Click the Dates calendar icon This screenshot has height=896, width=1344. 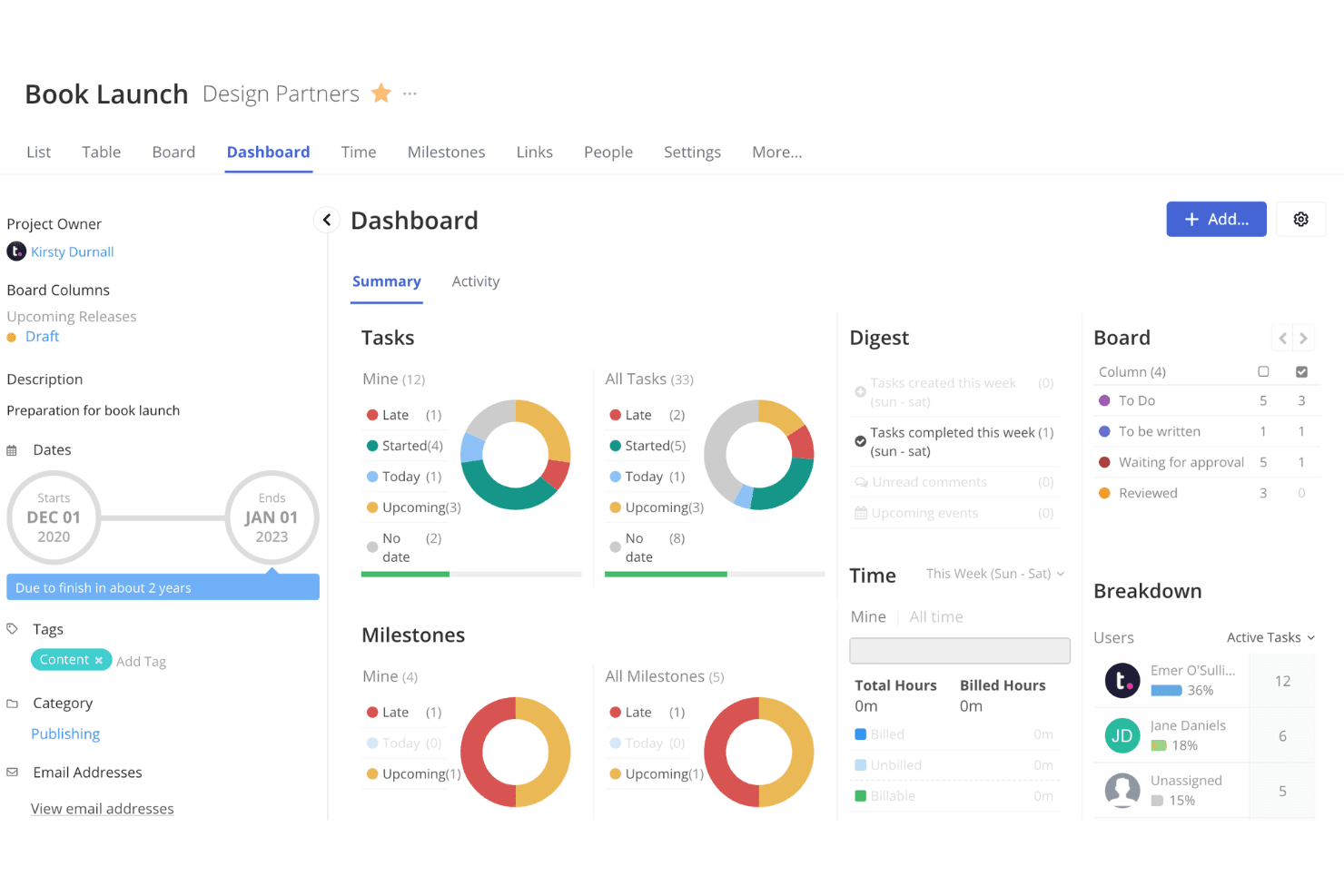pyautogui.click(x=12, y=450)
